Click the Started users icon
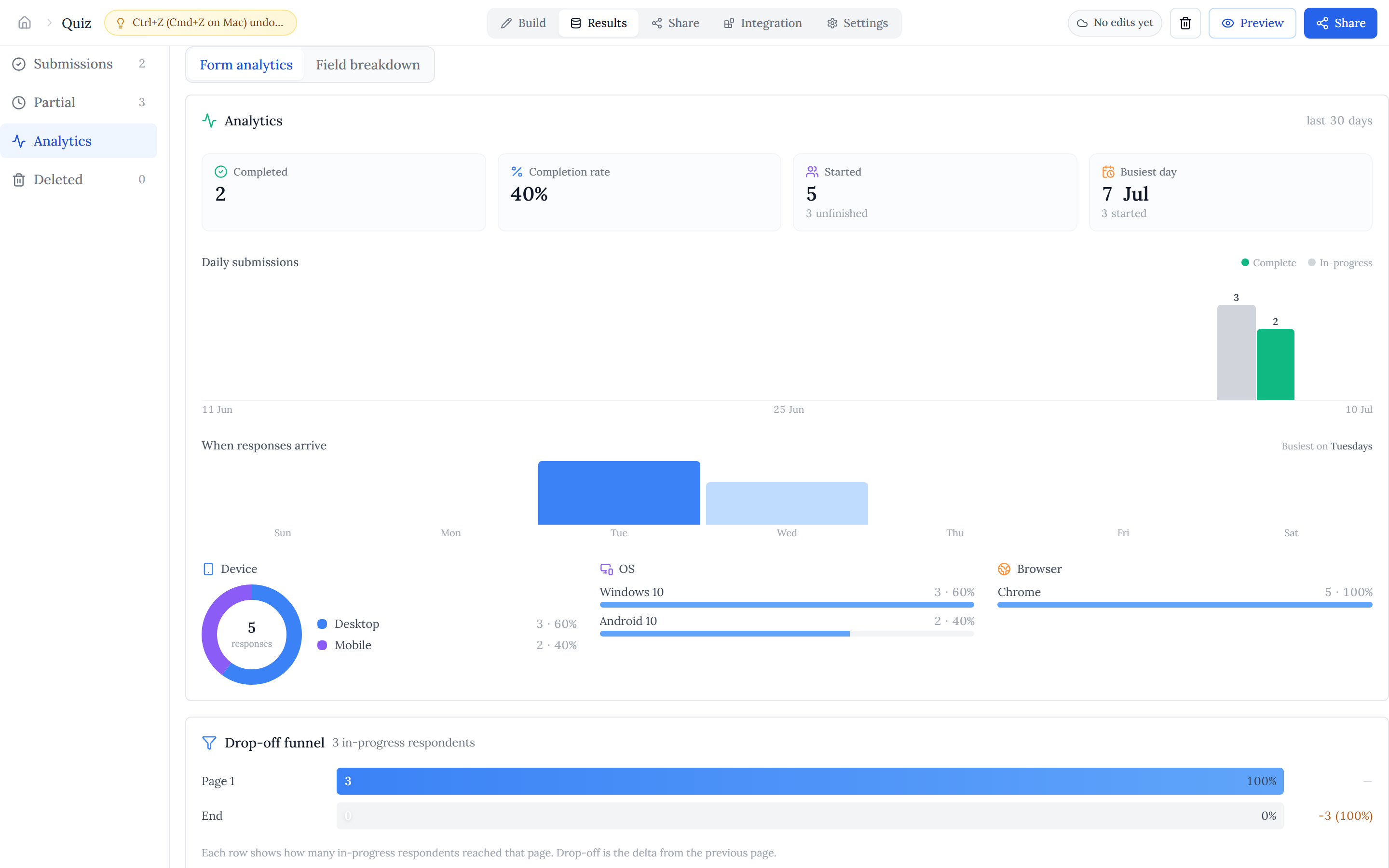Image resolution: width=1389 pixels, height=868 pixels. pyautogui.click(x=812, y=172)
